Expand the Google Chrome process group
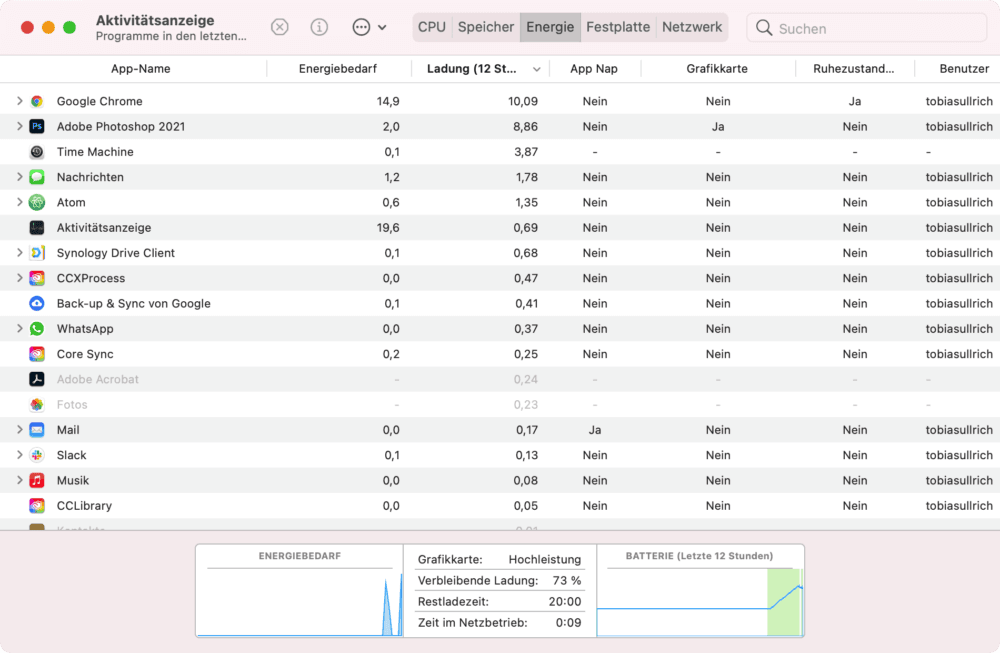1000x653 pixels. [x=19, y=101]
